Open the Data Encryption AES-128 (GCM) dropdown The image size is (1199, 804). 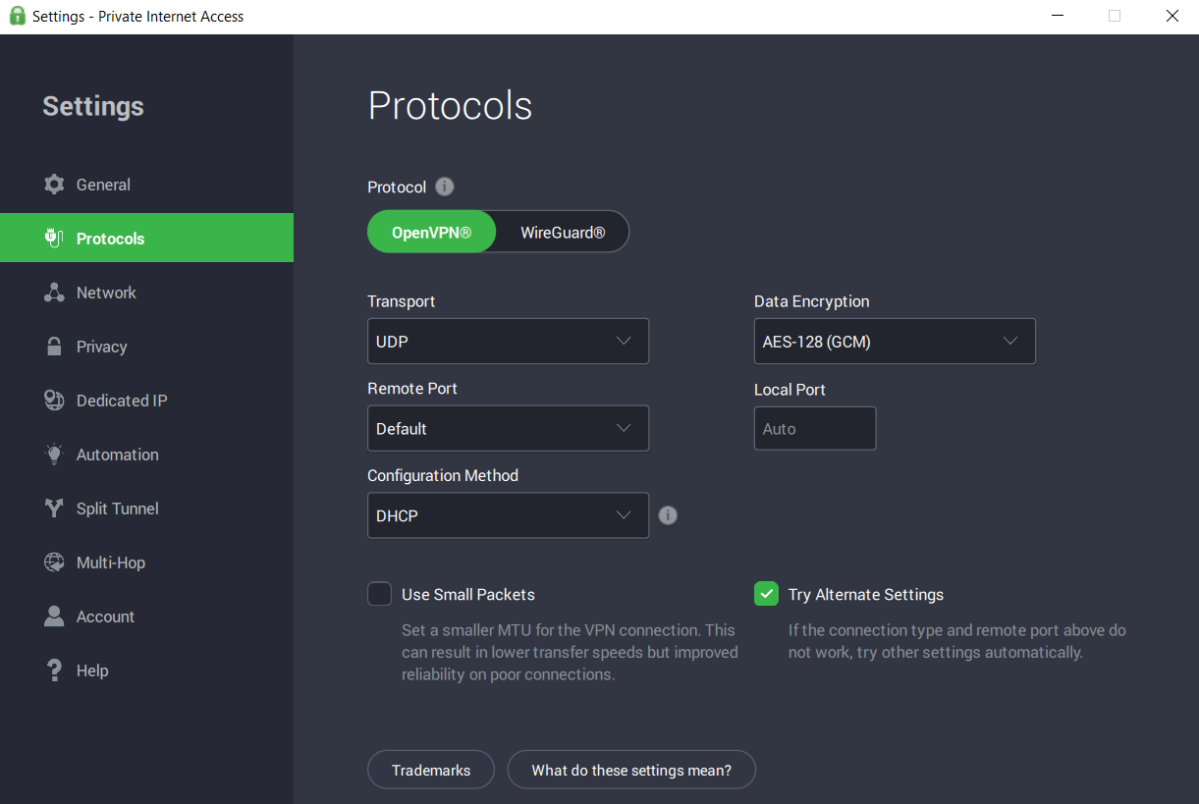click(895, 341)
